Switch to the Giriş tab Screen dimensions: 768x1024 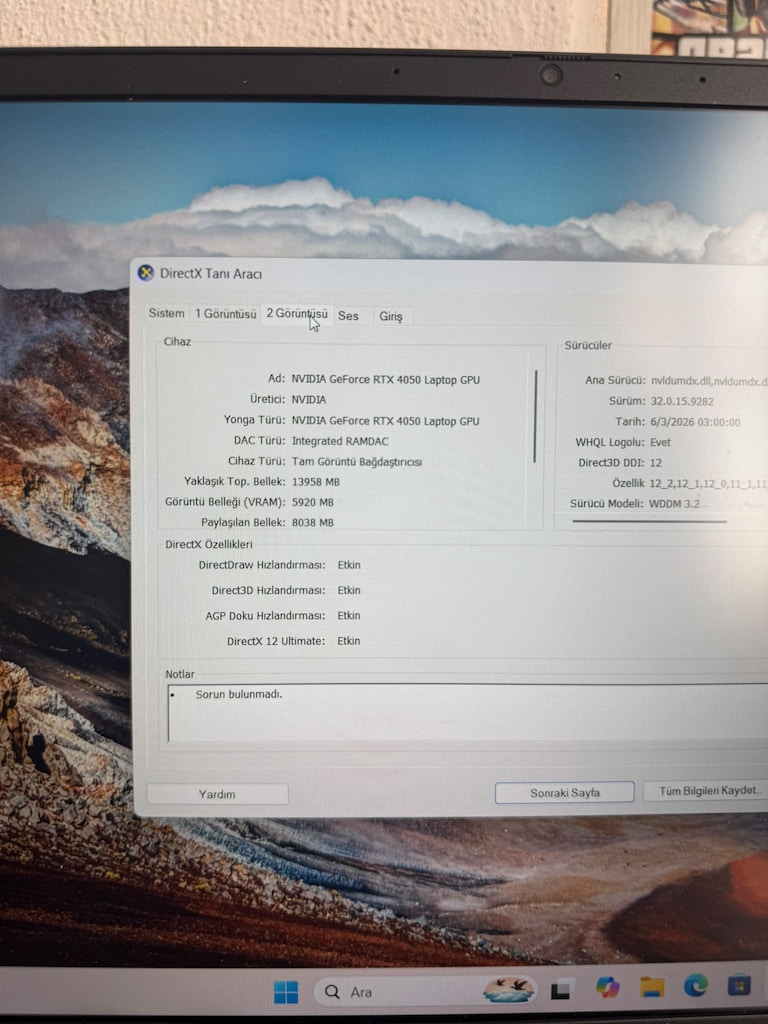pos(391,317)
